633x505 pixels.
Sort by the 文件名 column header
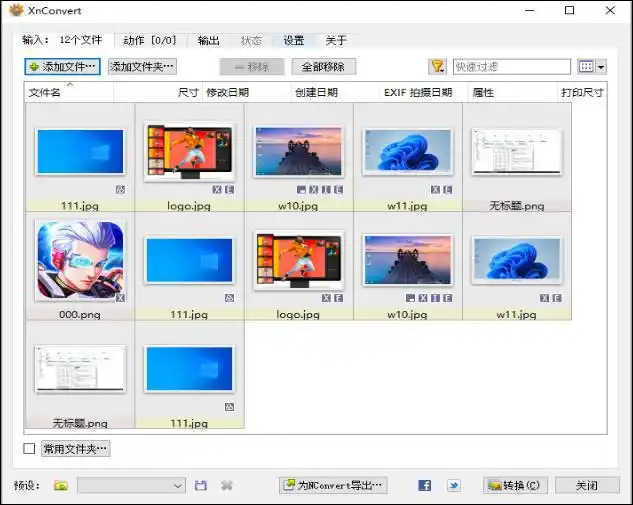45,93
